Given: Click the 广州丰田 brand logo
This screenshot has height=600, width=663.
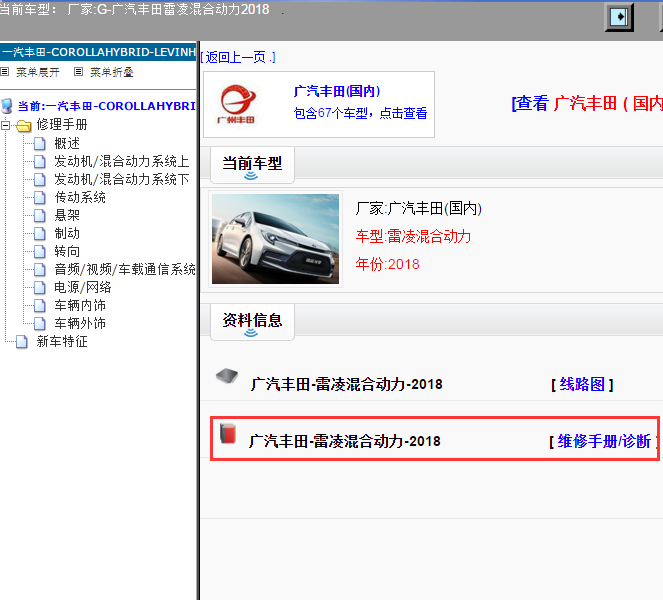Looking at the screenshot, I should 237,104.
